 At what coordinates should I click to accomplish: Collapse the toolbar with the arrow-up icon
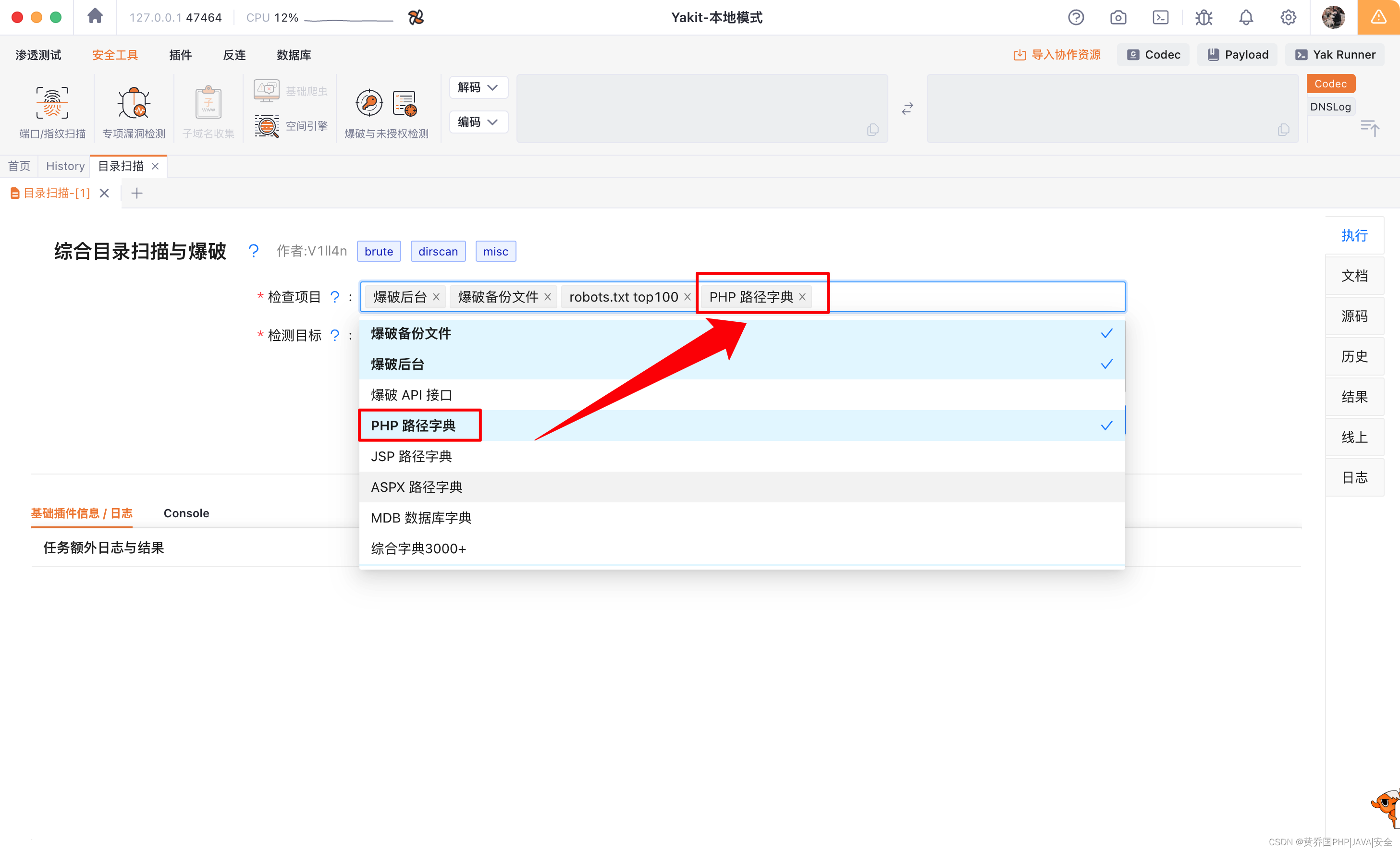coord(1370,128)
